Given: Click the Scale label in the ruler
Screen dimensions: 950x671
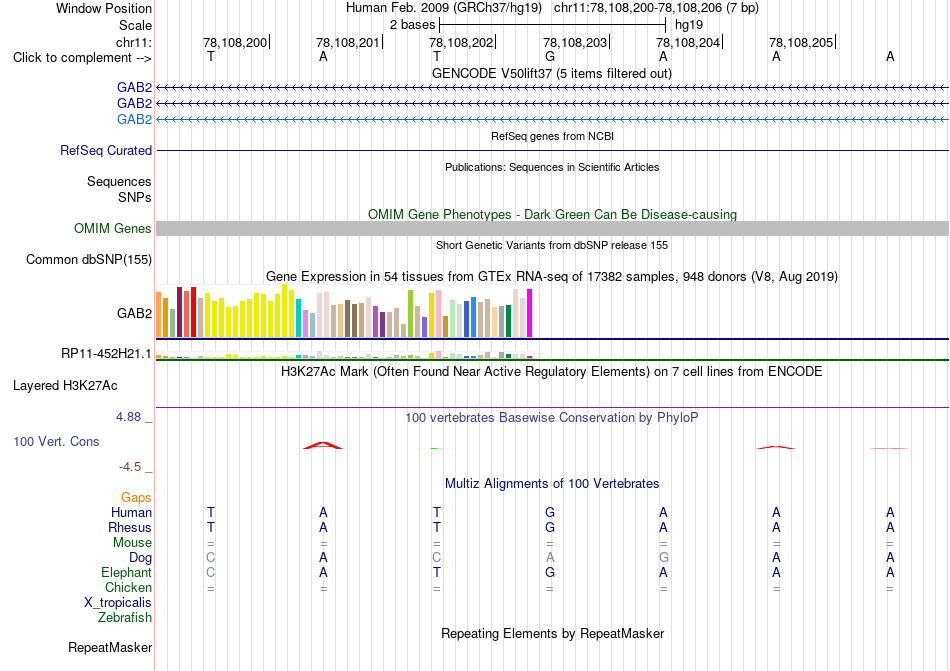Looking at the screenshot, I should pyautogui.click(x=135, y=25).
